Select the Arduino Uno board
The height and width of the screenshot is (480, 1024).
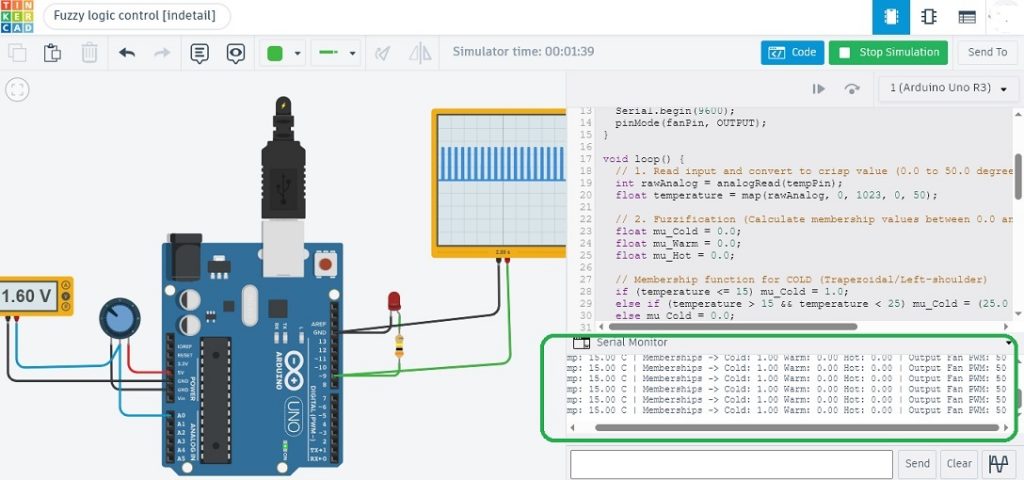pyautogui.click(x=252, y=358)
